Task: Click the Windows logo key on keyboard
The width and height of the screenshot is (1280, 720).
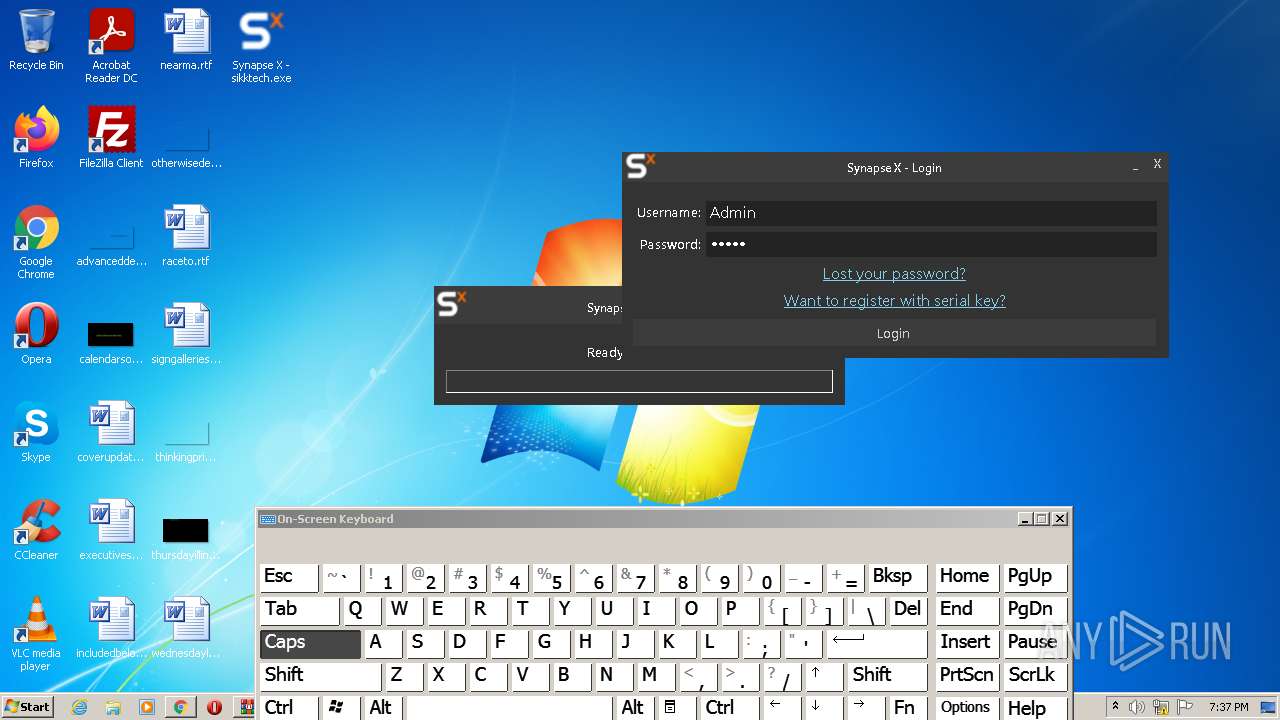Action: (340, 708)
